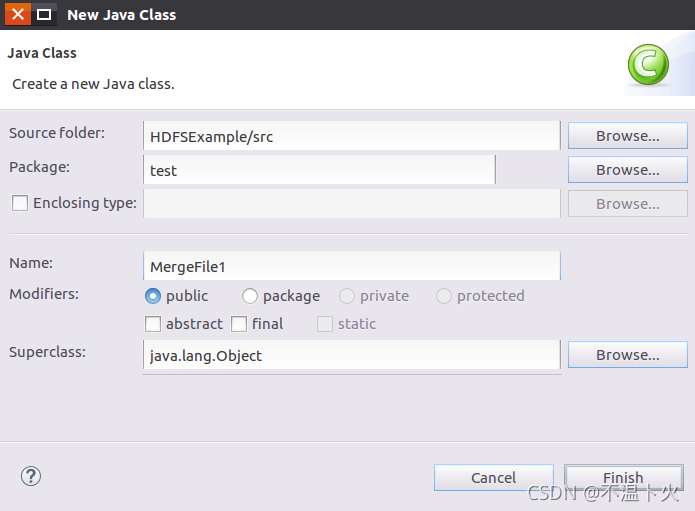Click the green Java class icon

(648, 65)
